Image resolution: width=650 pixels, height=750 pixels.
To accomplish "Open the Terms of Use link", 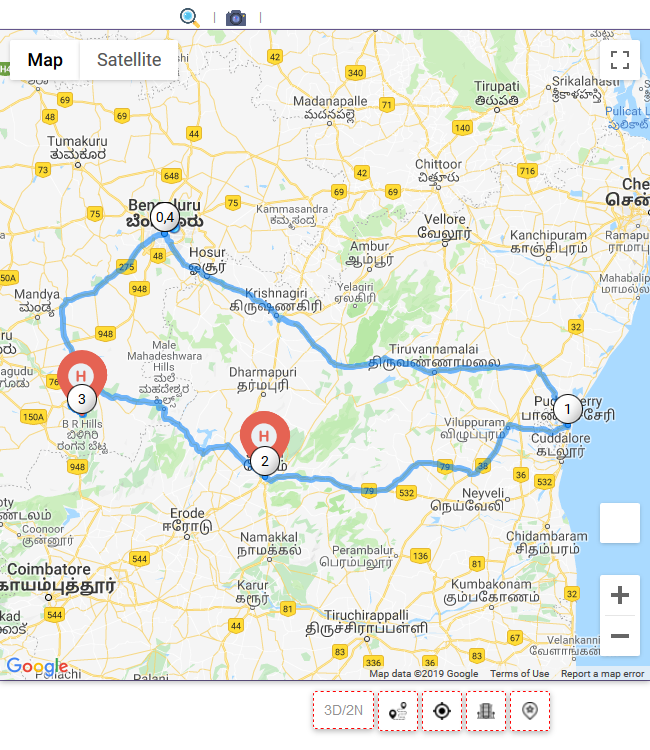I will [x=519, y=673].
